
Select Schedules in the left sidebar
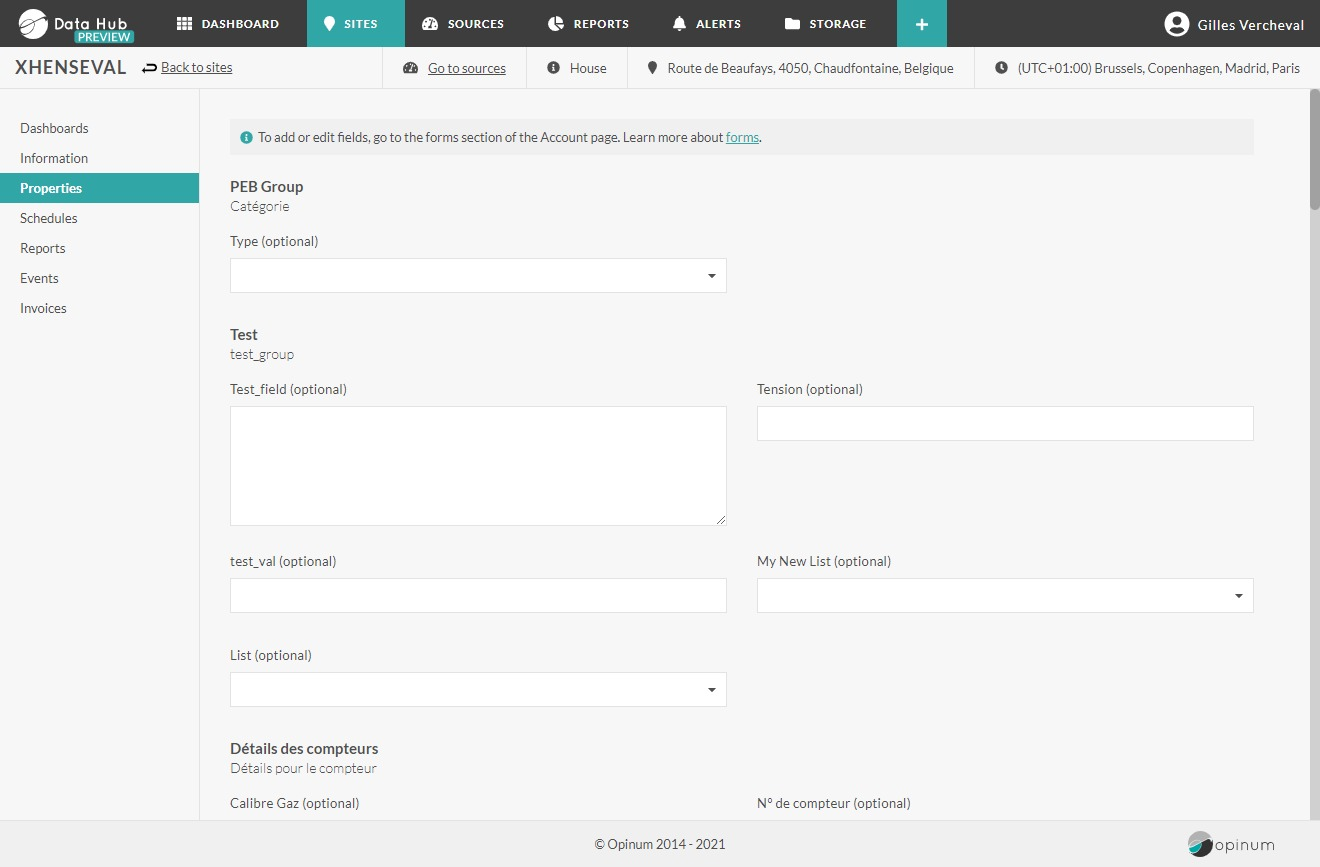pos(49,218)
